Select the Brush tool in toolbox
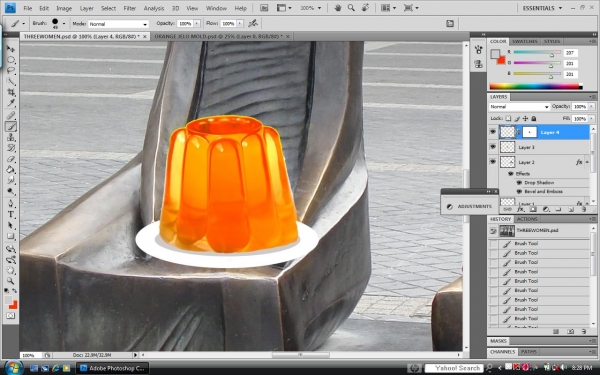The height and width of the screenshot is (375, 600). (x=11, y=126)
